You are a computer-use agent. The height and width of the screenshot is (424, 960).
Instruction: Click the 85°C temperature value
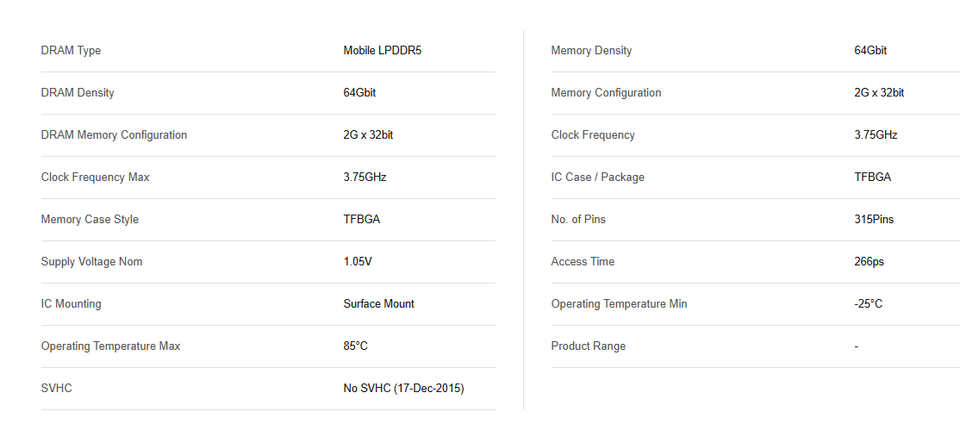tap(355, 346)
